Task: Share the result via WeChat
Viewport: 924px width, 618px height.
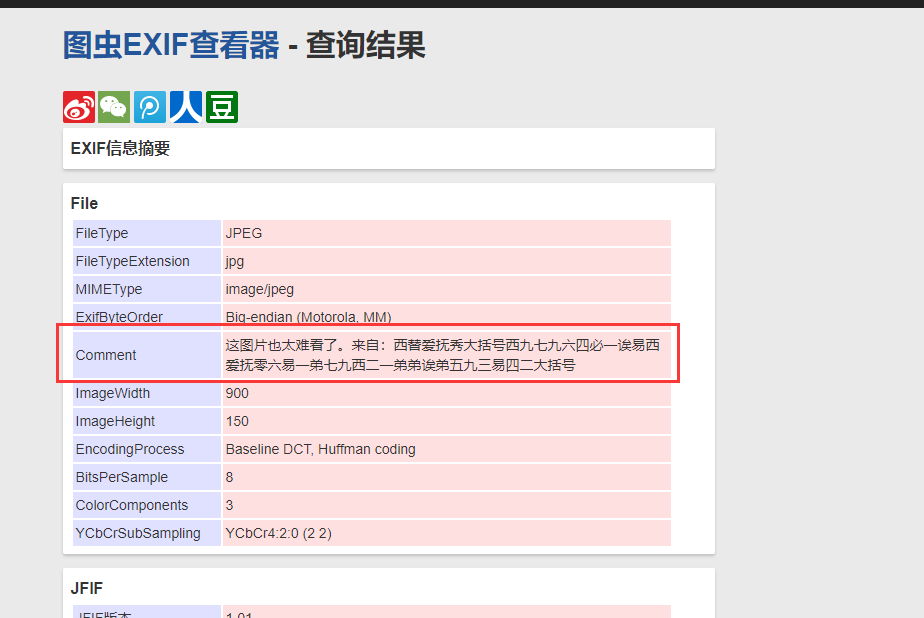Action: tap(113, 106)
